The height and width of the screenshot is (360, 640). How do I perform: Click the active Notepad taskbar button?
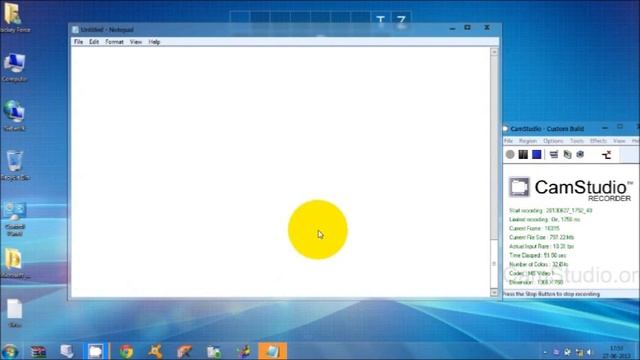point(273,351)
